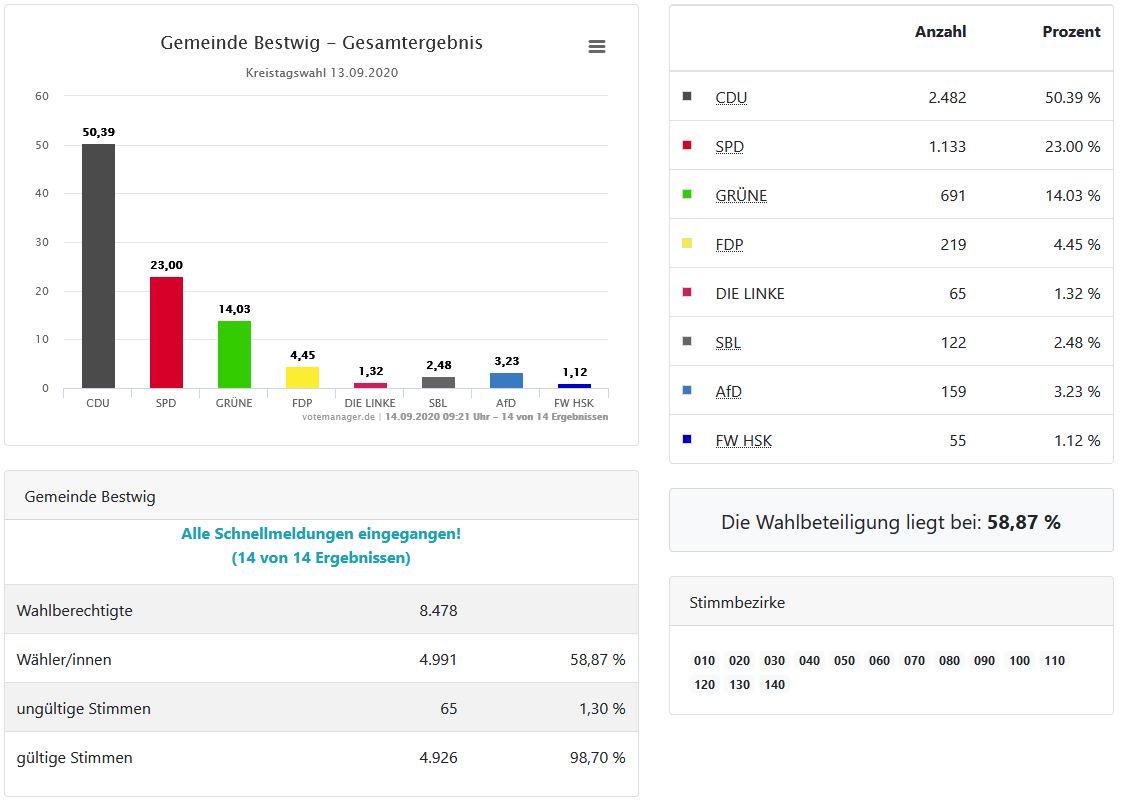Click the FW HSK chart bar
This screenshot has height=802, width=1121.
pyautogui.click(x=574, y=386)
